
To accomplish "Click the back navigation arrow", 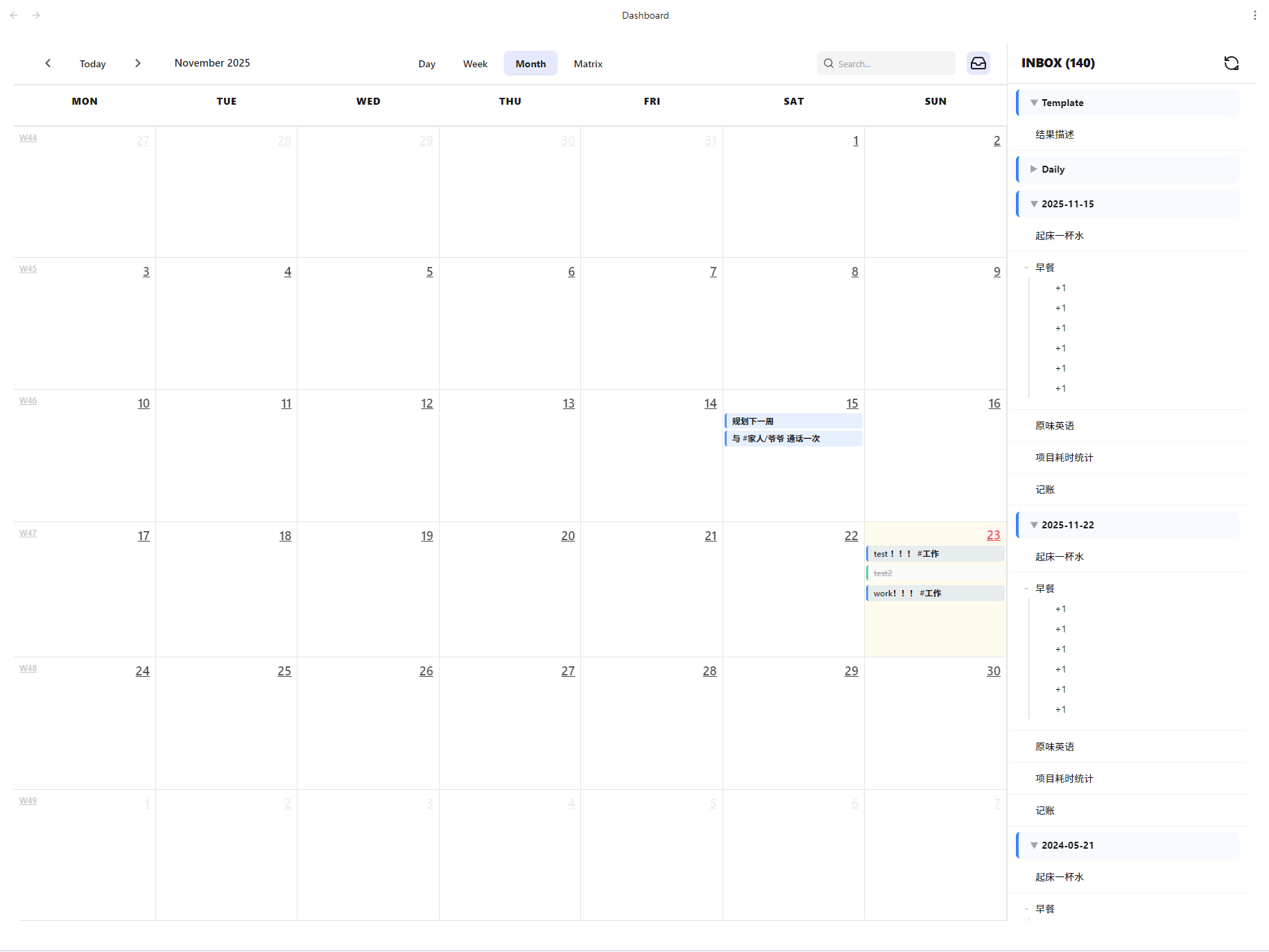I will click(x=14, y=15).
